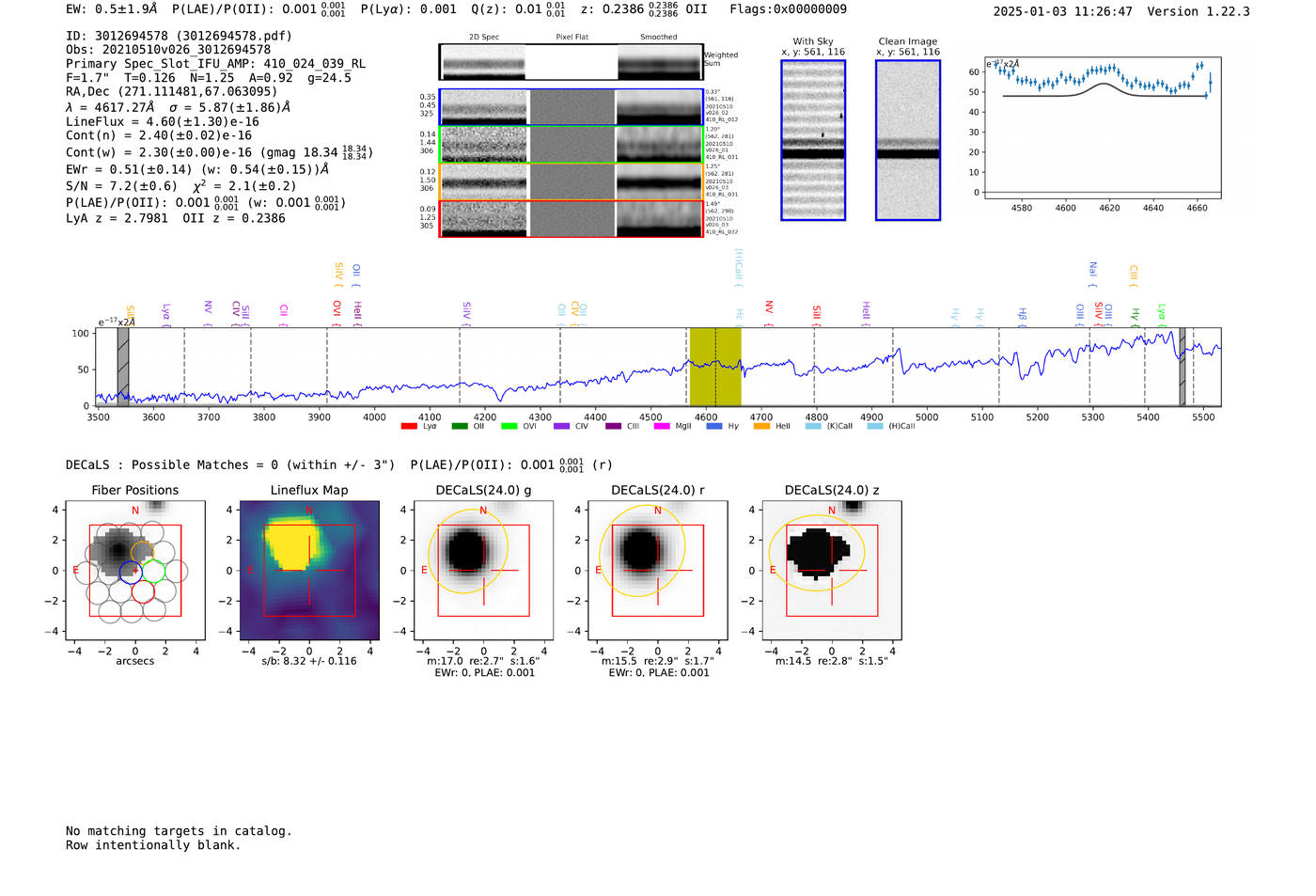This screenshot has height=896, width=1316.
Task: Select the red-framed fiber 2D spectrum row
Action: (x=571, y=218)
